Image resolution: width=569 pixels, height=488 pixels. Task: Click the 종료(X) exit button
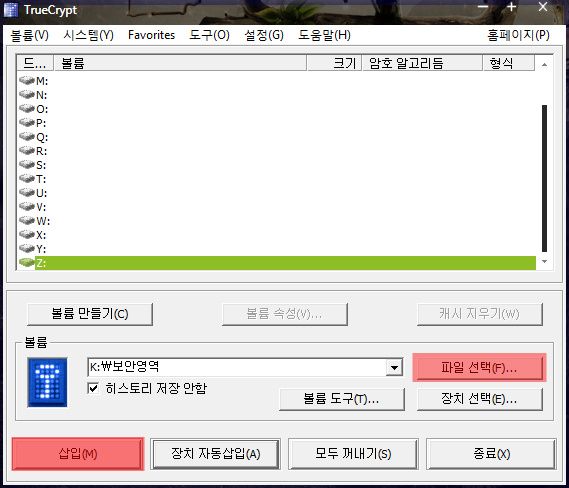tap(491, 454)
